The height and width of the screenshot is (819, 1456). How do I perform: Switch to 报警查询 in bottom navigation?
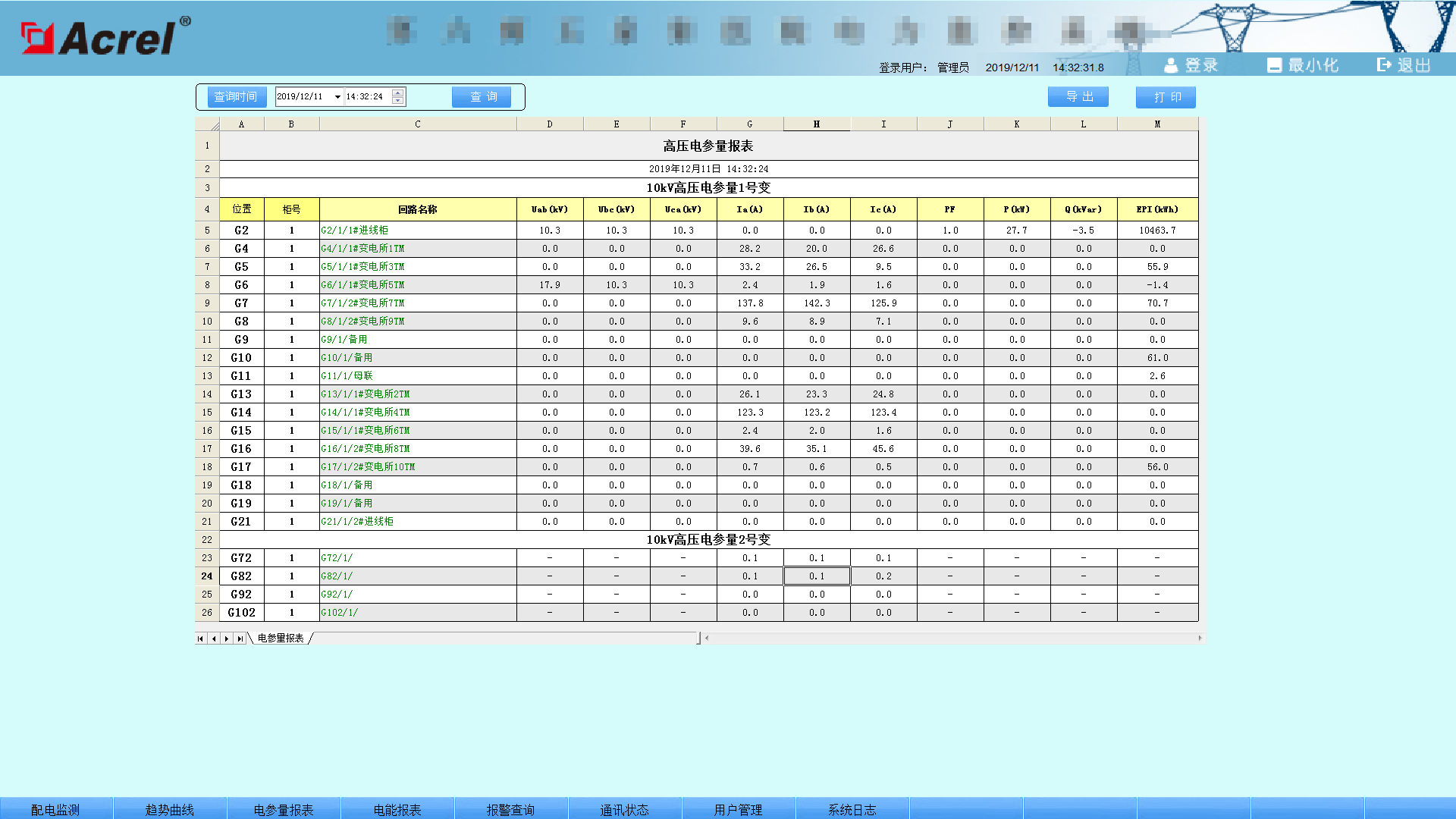point(510,809)
